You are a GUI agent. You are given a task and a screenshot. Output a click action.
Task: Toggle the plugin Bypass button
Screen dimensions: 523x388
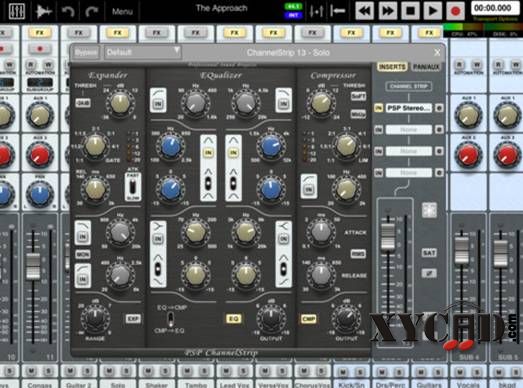[x=86, y=52]
